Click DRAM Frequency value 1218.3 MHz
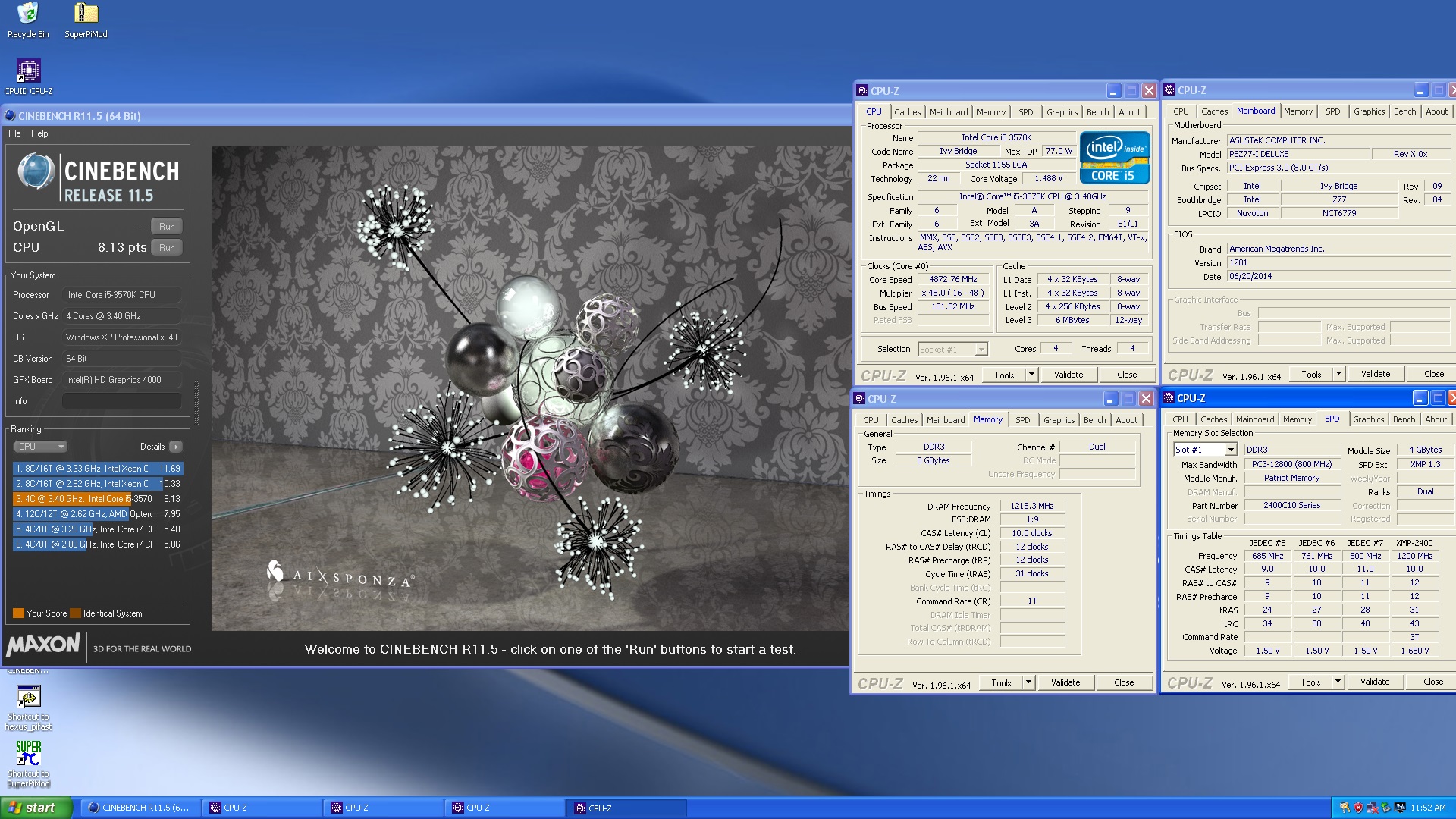Image resolution: width=1456 pixels, height=819 pixels. pos(1032,506)
